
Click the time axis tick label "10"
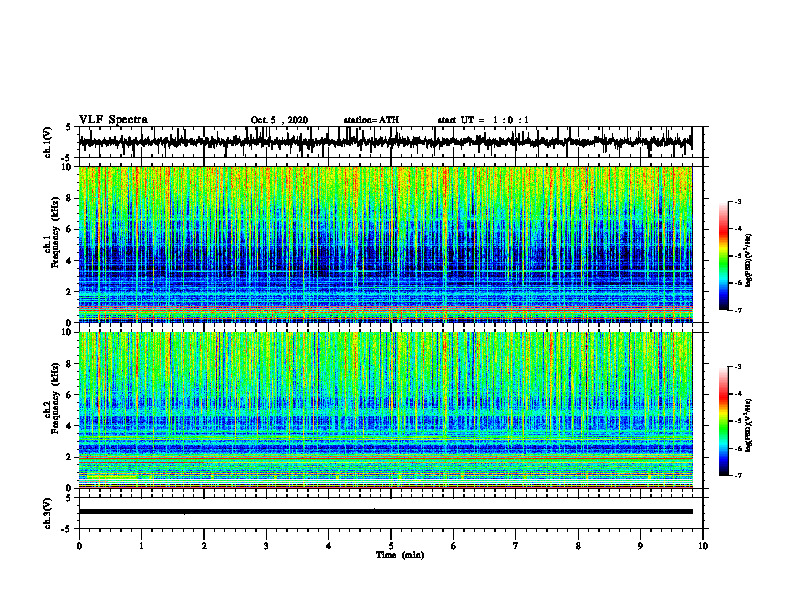(x=703, y=545)
